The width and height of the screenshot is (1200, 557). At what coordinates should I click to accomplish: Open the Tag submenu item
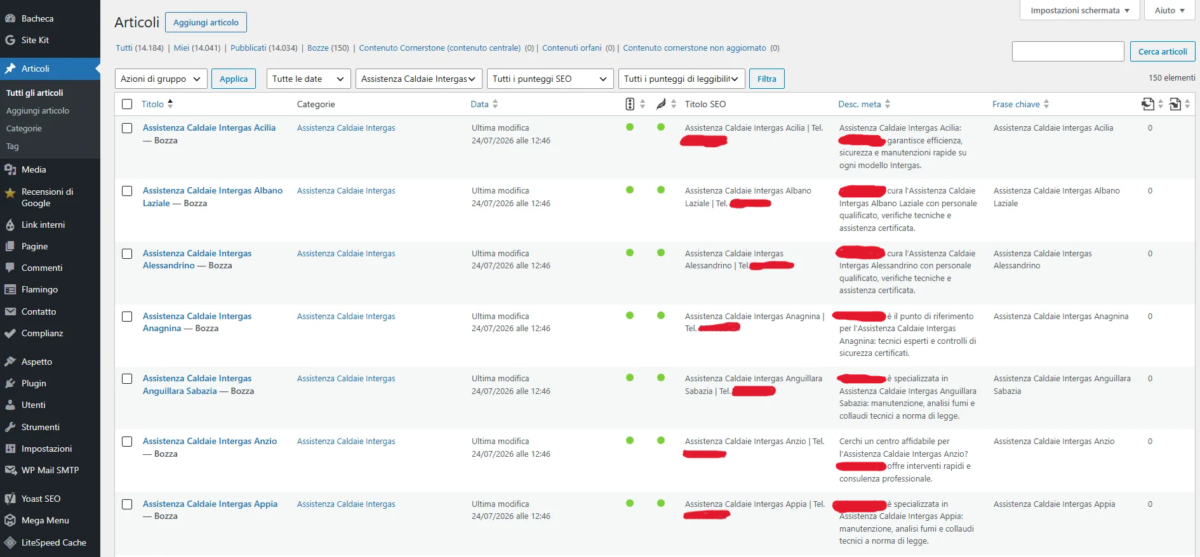point(12,146)
